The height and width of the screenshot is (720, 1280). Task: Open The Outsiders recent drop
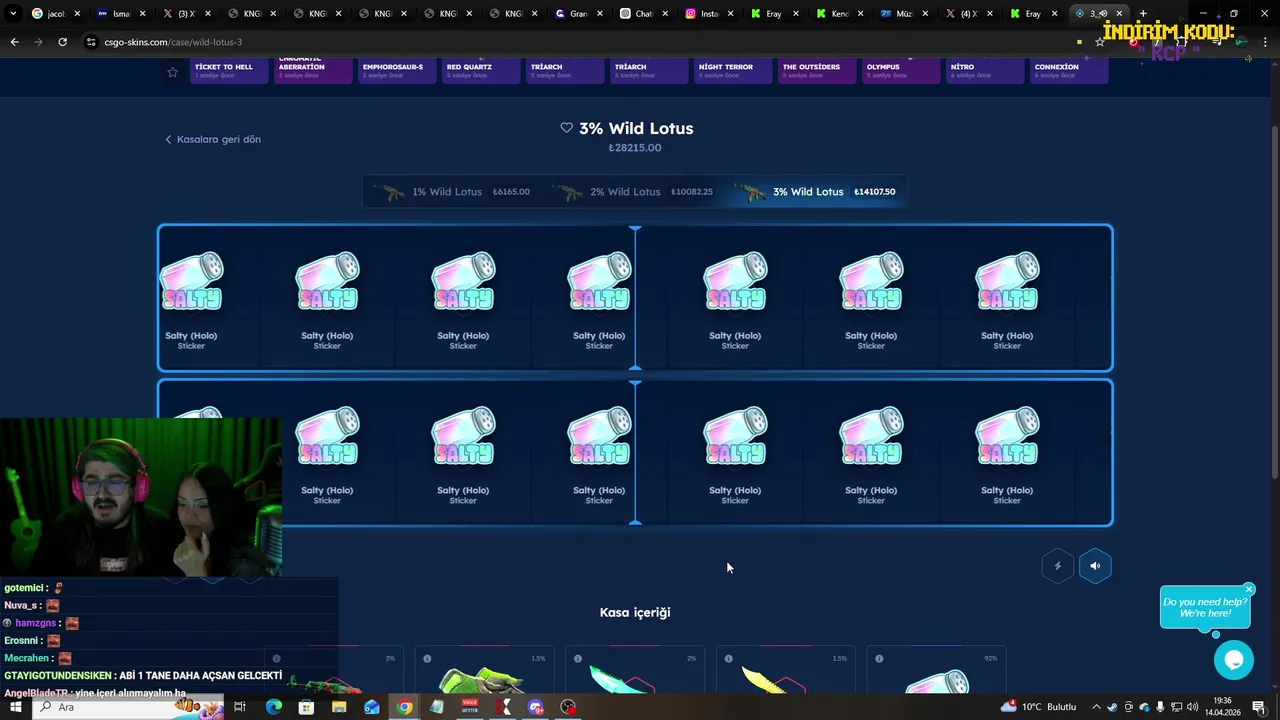(817, 70)
